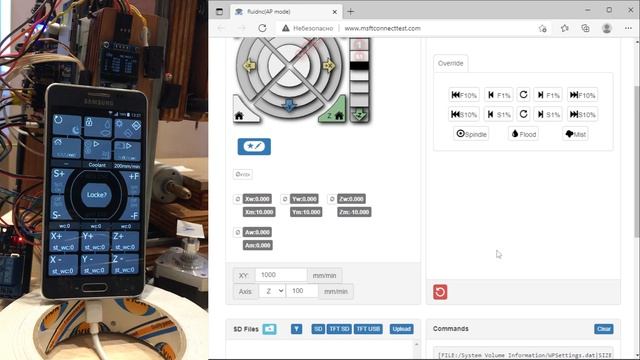The height and width of the screenshot is (360, 640).
Task: Decrease spindle override by 10%
Action: [x=464, y=115]
